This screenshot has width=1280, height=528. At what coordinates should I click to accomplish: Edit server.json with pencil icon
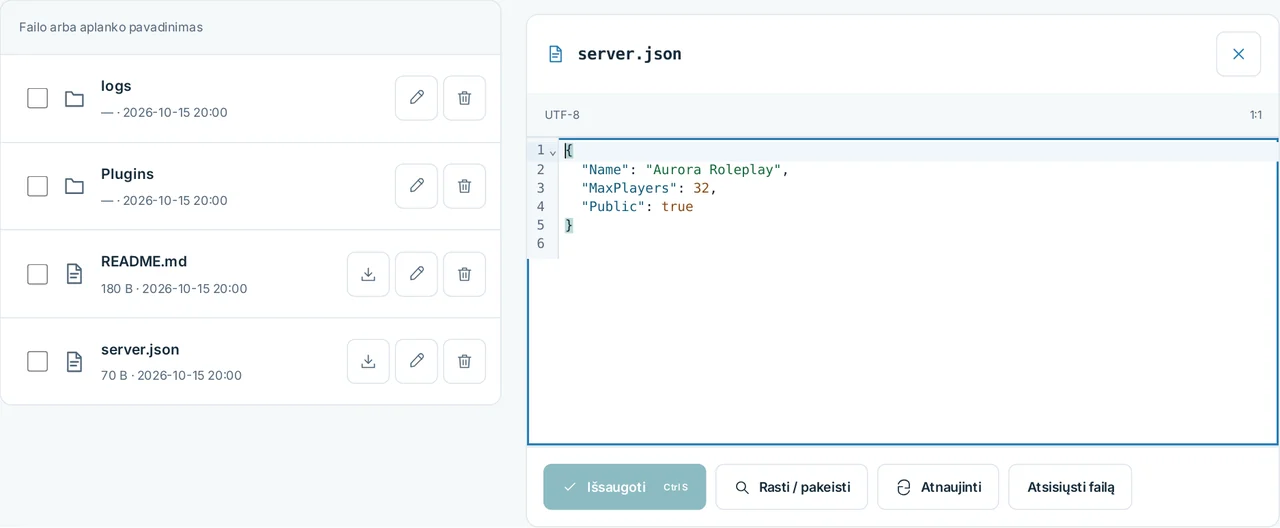click(416, 361)
